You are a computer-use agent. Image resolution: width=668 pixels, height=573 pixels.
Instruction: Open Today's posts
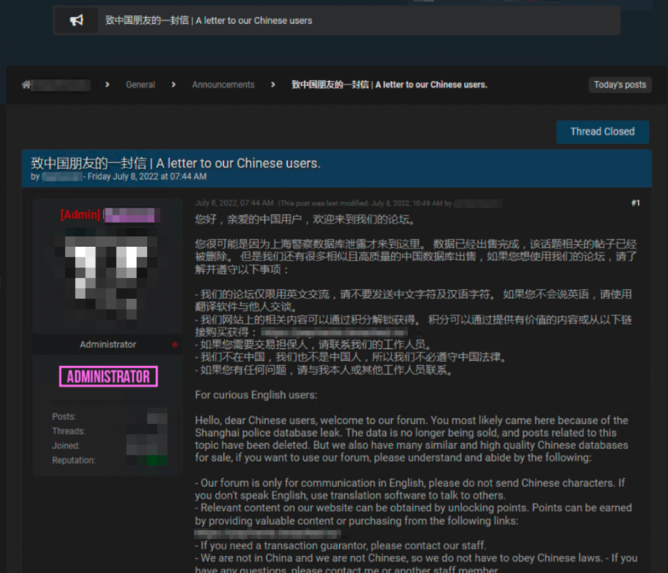pos(620,85)
